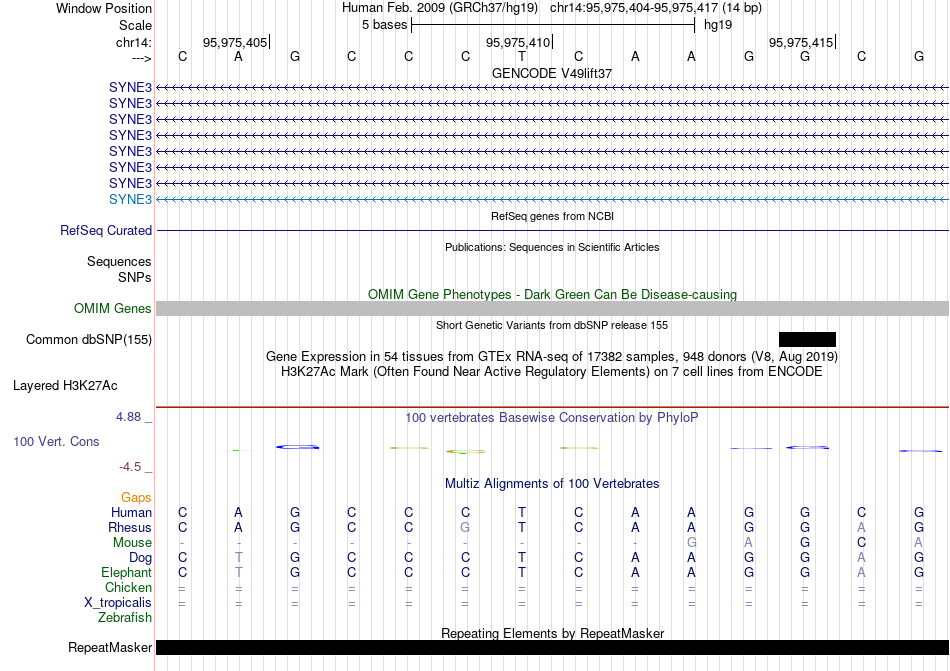The width and height of the screenshot is (950, 671).
Task: Click the Scale label
Action: (x=135, y=25)
